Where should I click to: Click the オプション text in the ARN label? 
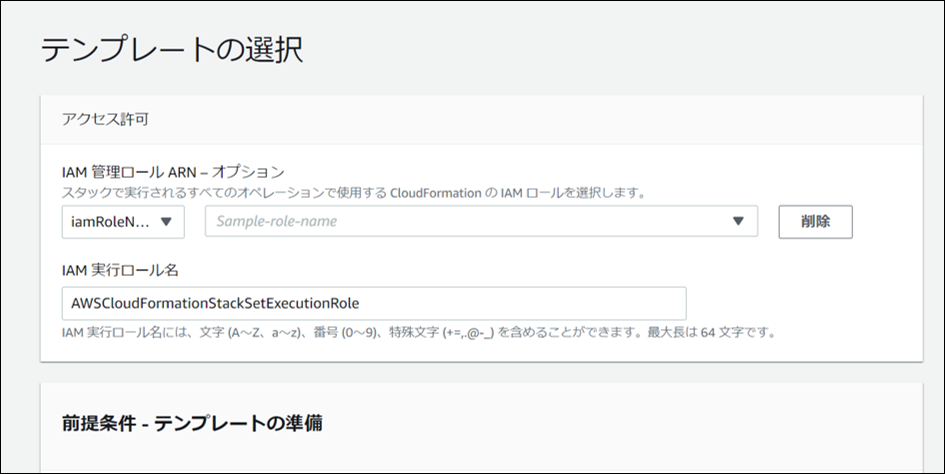(250, 171)
